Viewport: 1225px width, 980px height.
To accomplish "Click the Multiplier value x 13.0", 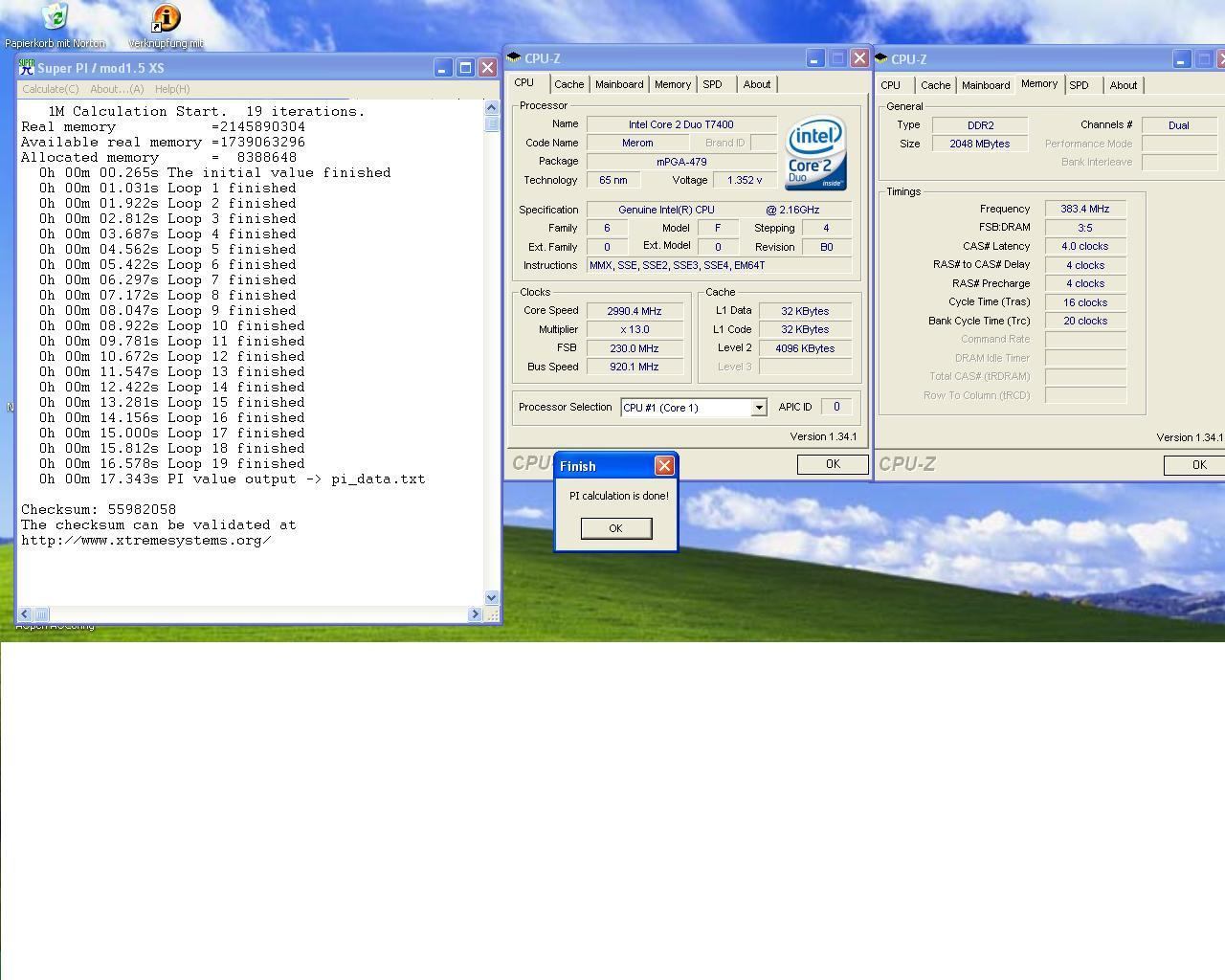I will coord(635,329).
